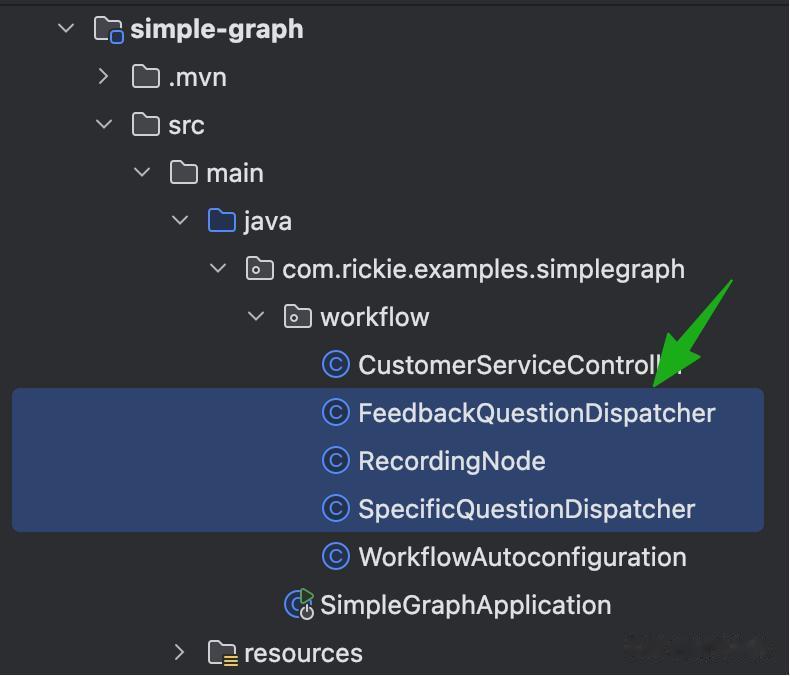This screenshot has height=676, width=790.
Task: Collapse the main folder chevron
Action: coord(142,173)
